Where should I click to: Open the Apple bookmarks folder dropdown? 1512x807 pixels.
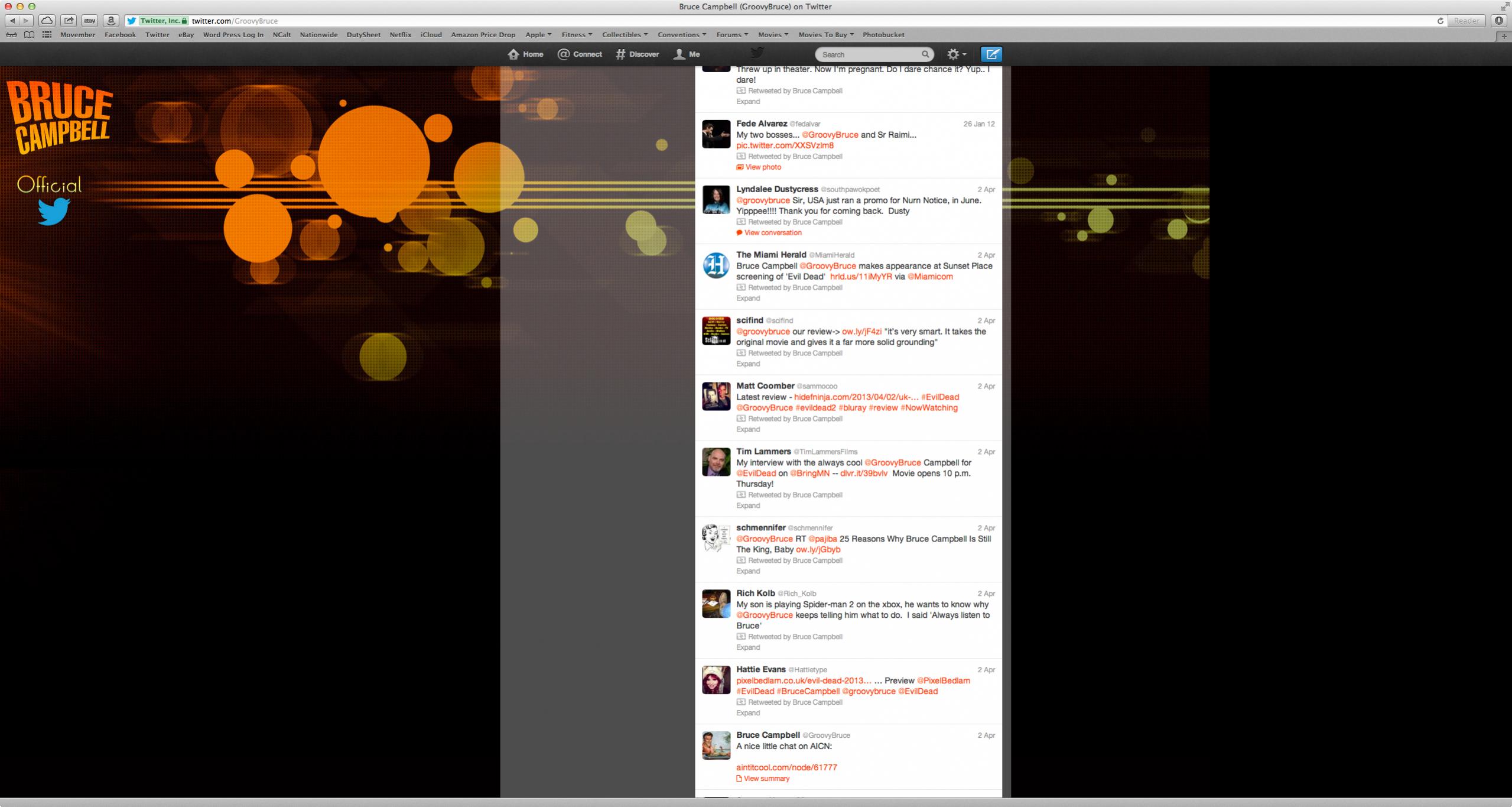tap(538, 35)
